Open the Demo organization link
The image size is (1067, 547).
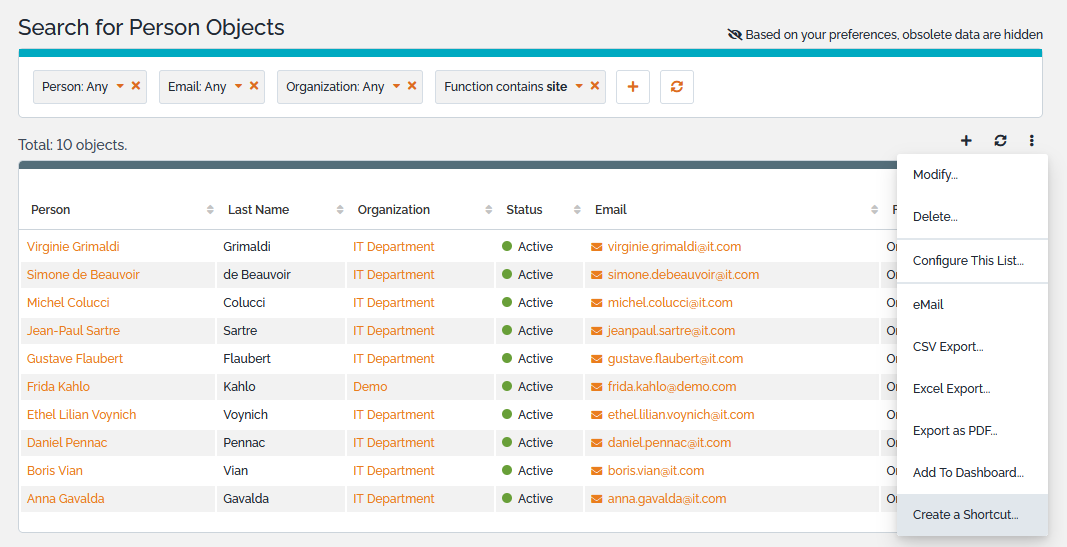click(370, 387)
